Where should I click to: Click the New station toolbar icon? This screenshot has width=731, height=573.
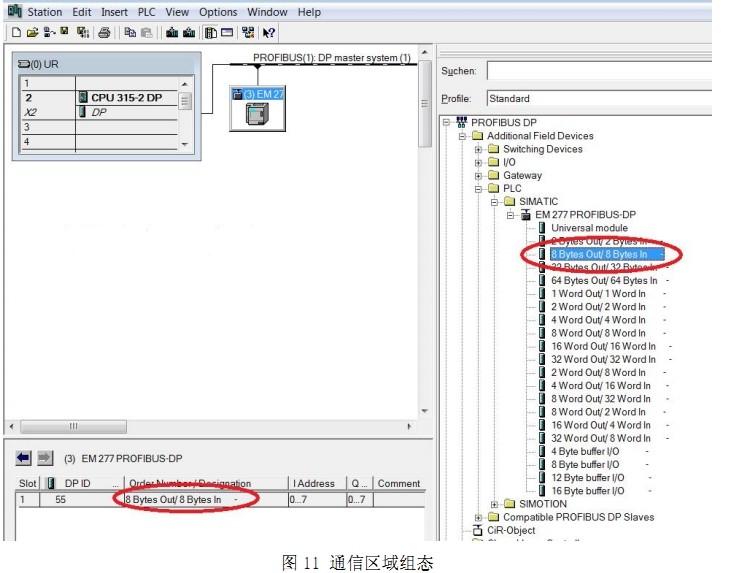tap(16, 32)
